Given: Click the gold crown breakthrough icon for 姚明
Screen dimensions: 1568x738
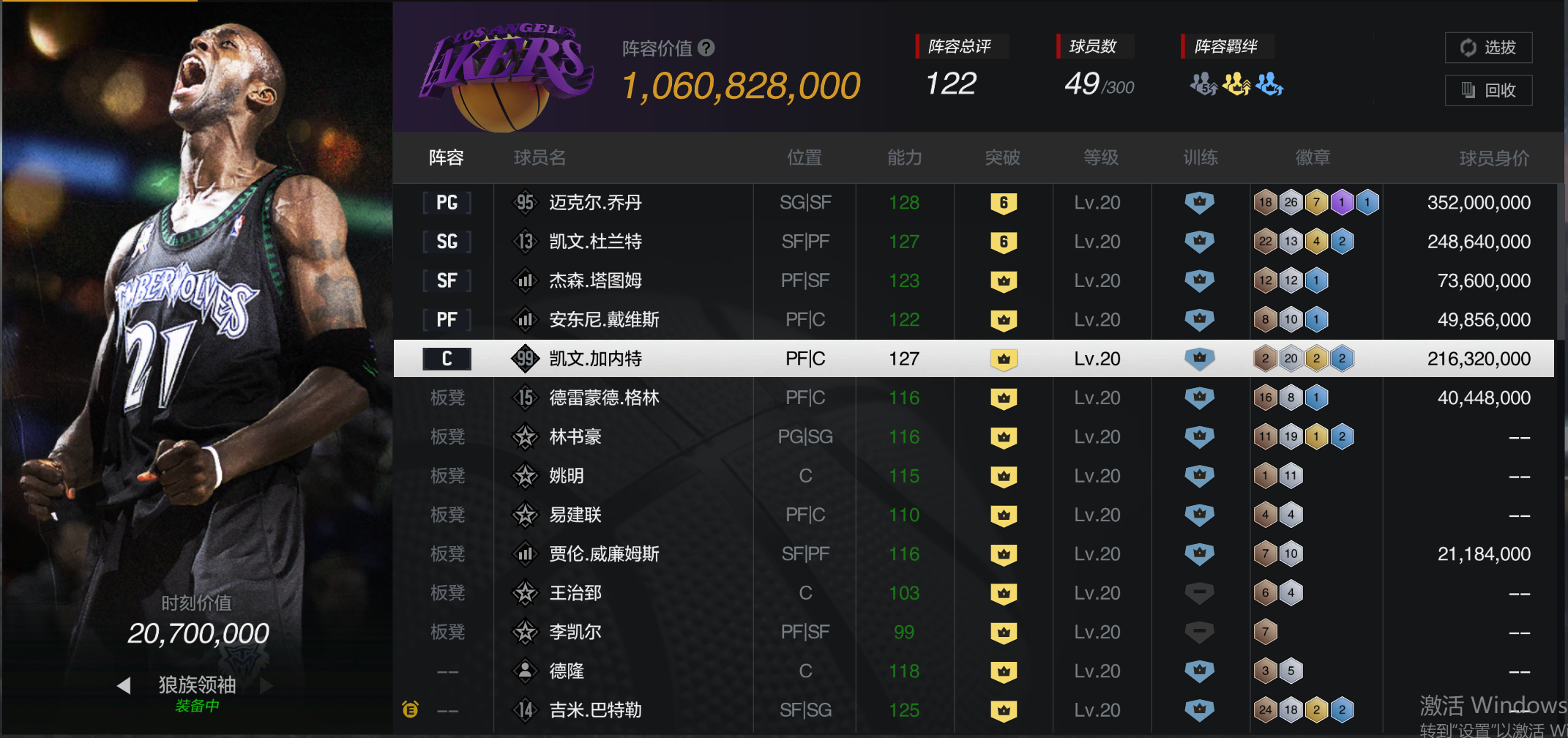Looking at the screenshot, I should (1004, 476).
